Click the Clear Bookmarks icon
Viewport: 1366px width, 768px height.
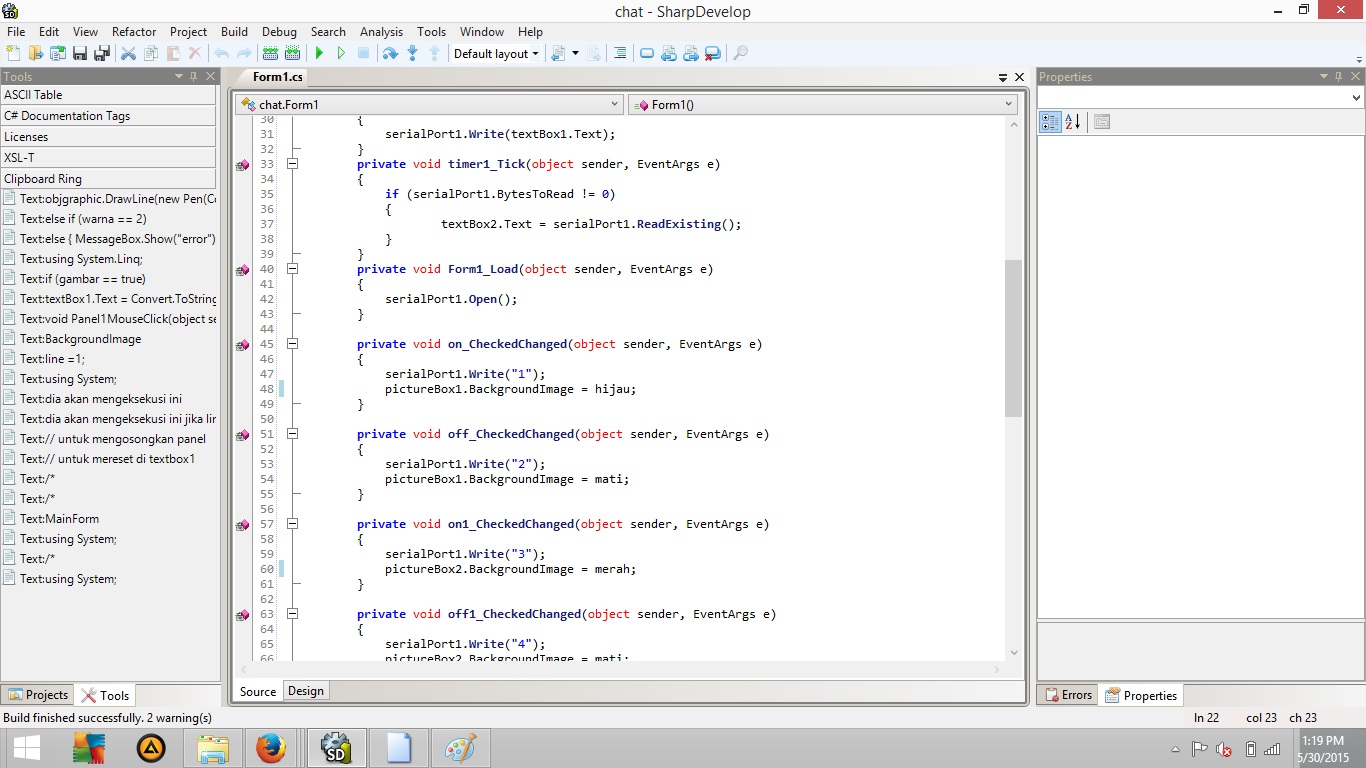coord(713,53)
